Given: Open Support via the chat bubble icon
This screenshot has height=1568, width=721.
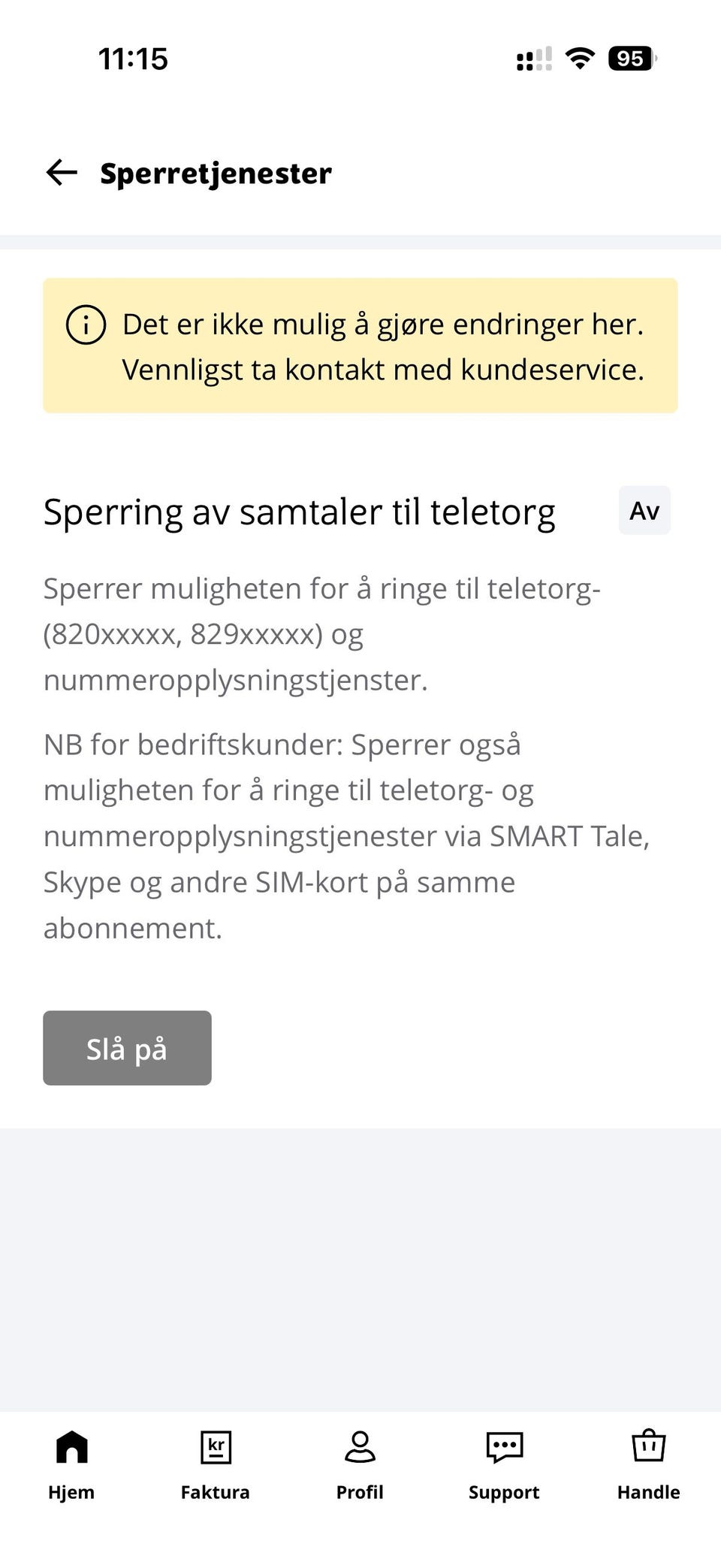Looking at the screenshot, I should point(504,1446).
